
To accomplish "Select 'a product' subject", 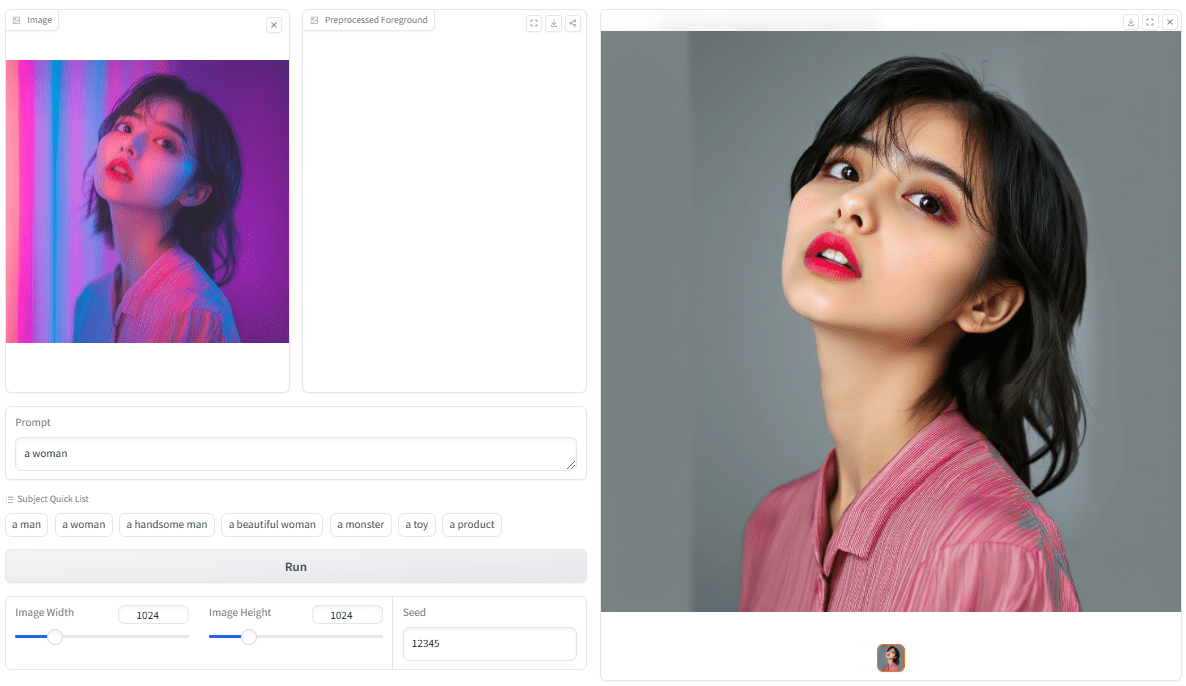I will (472, 525).
